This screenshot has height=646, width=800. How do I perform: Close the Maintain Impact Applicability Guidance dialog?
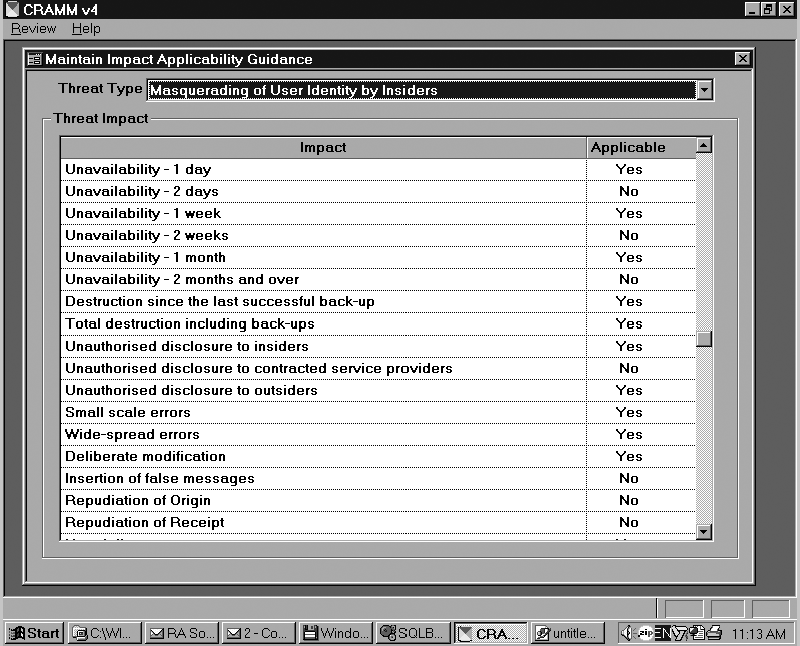(x=742, y=59)
